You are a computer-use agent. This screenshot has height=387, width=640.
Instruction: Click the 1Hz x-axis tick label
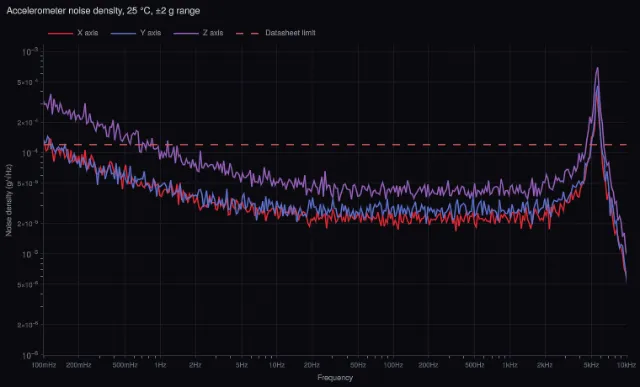tap(160, 365)
